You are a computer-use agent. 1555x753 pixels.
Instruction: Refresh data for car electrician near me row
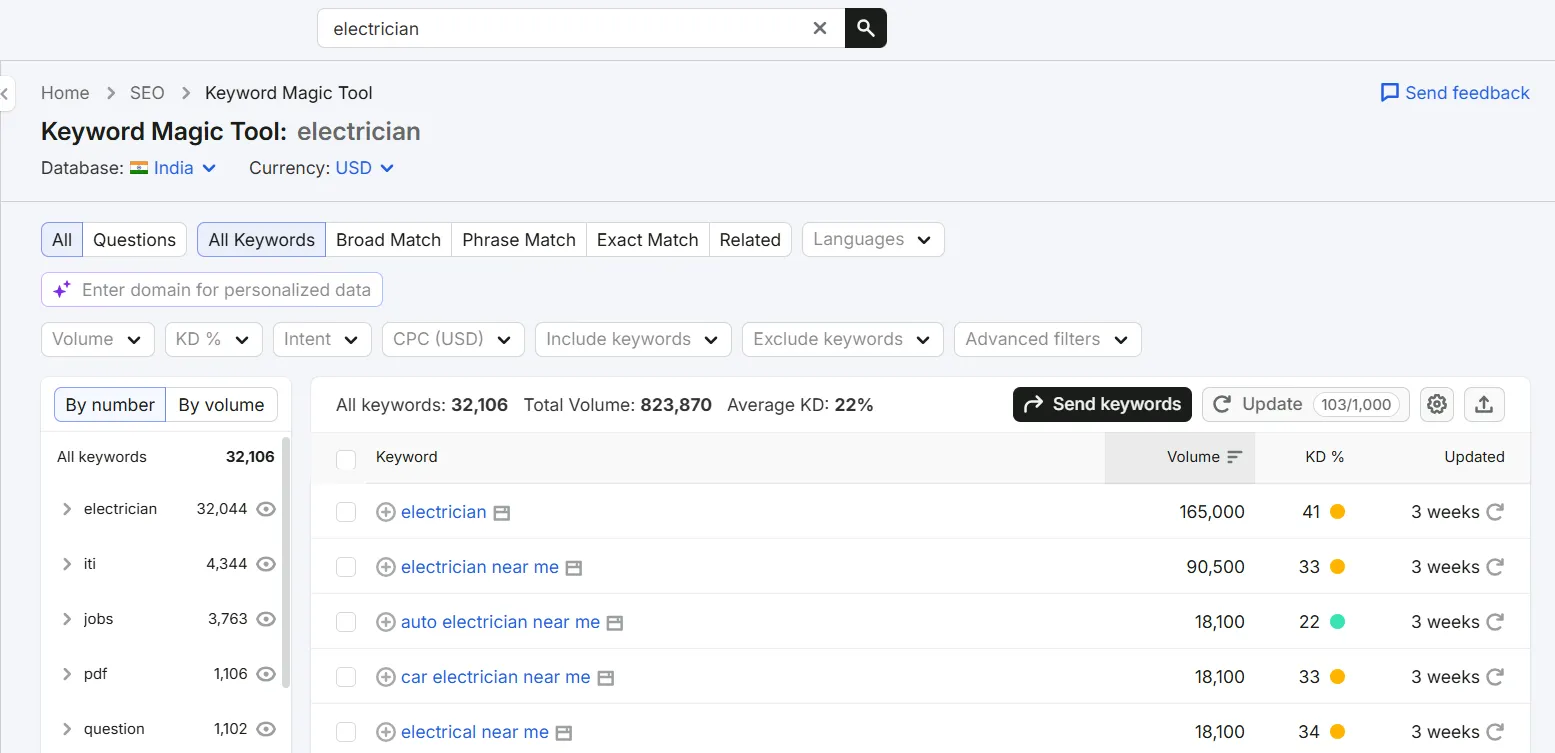click(1495, 677)
